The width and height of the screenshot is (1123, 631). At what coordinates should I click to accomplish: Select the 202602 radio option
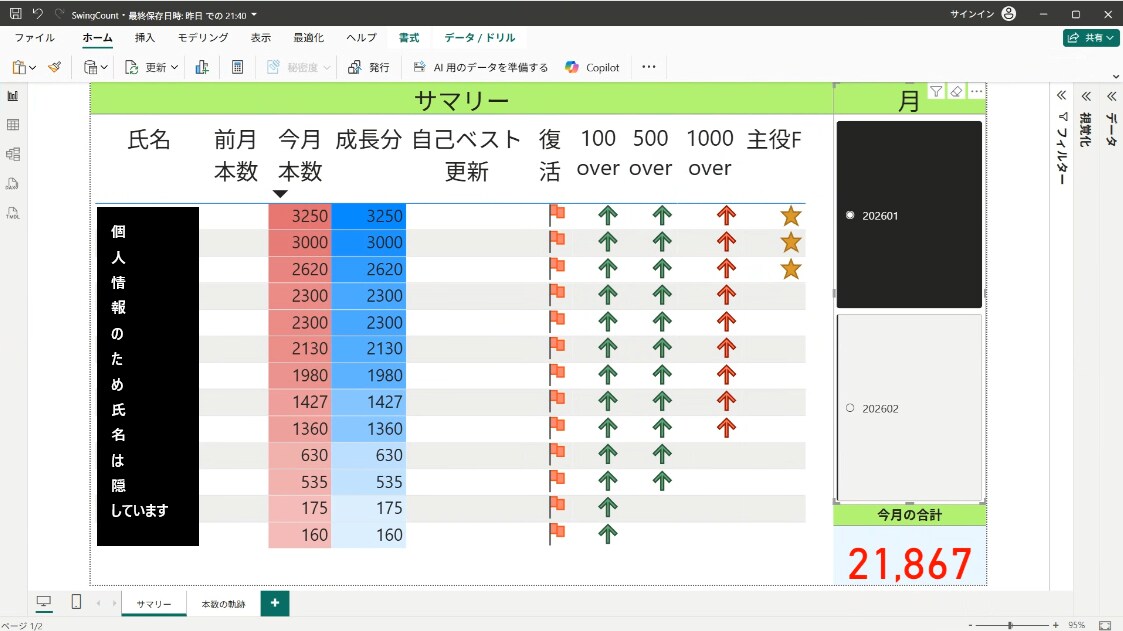tap(850, 408)
